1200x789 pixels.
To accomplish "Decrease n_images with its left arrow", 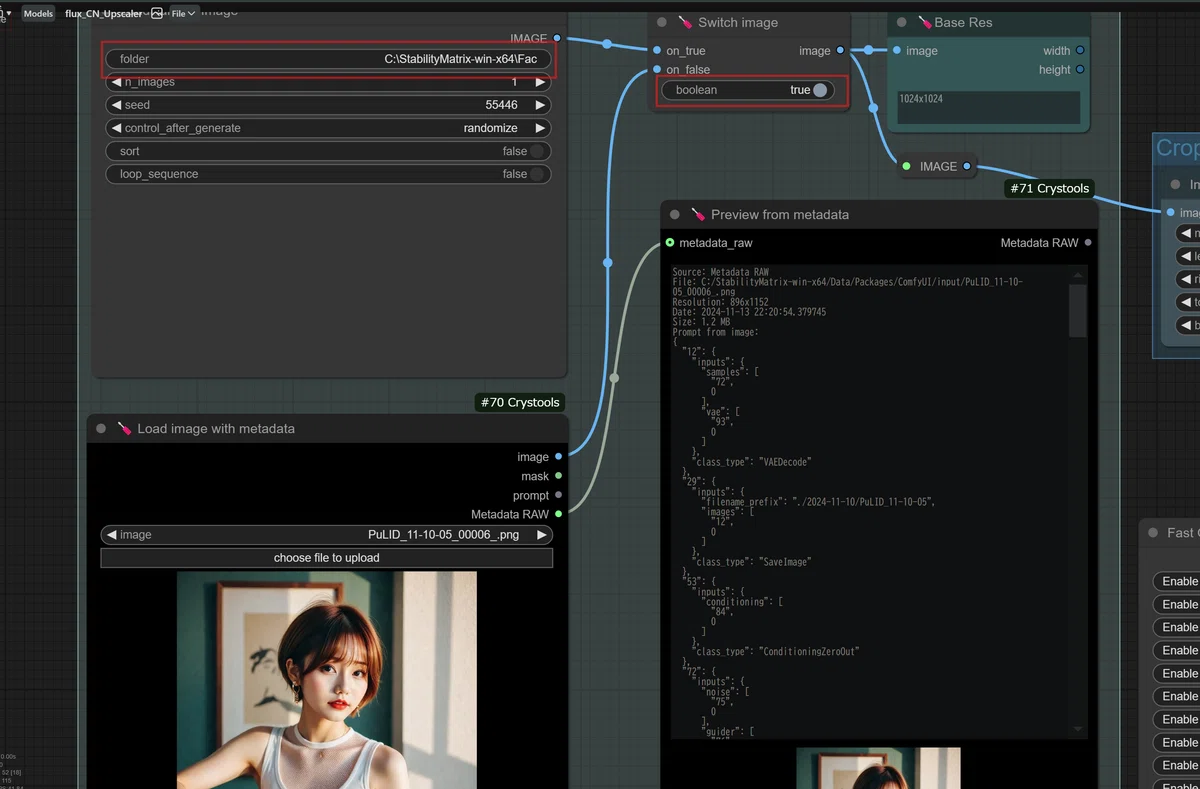I will (x=116, y=82).
